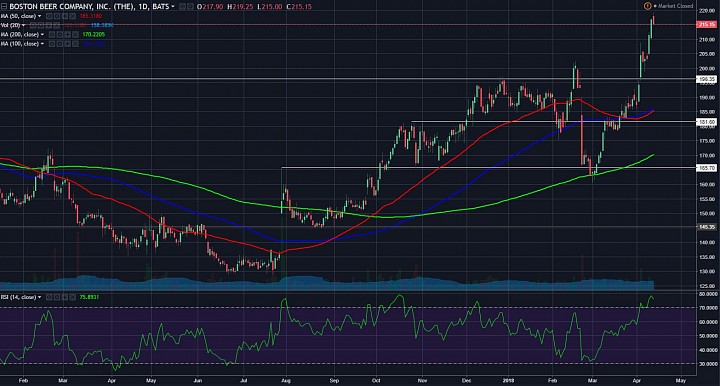Hide the MA (50, close) line via eye icon

point(49,16)
